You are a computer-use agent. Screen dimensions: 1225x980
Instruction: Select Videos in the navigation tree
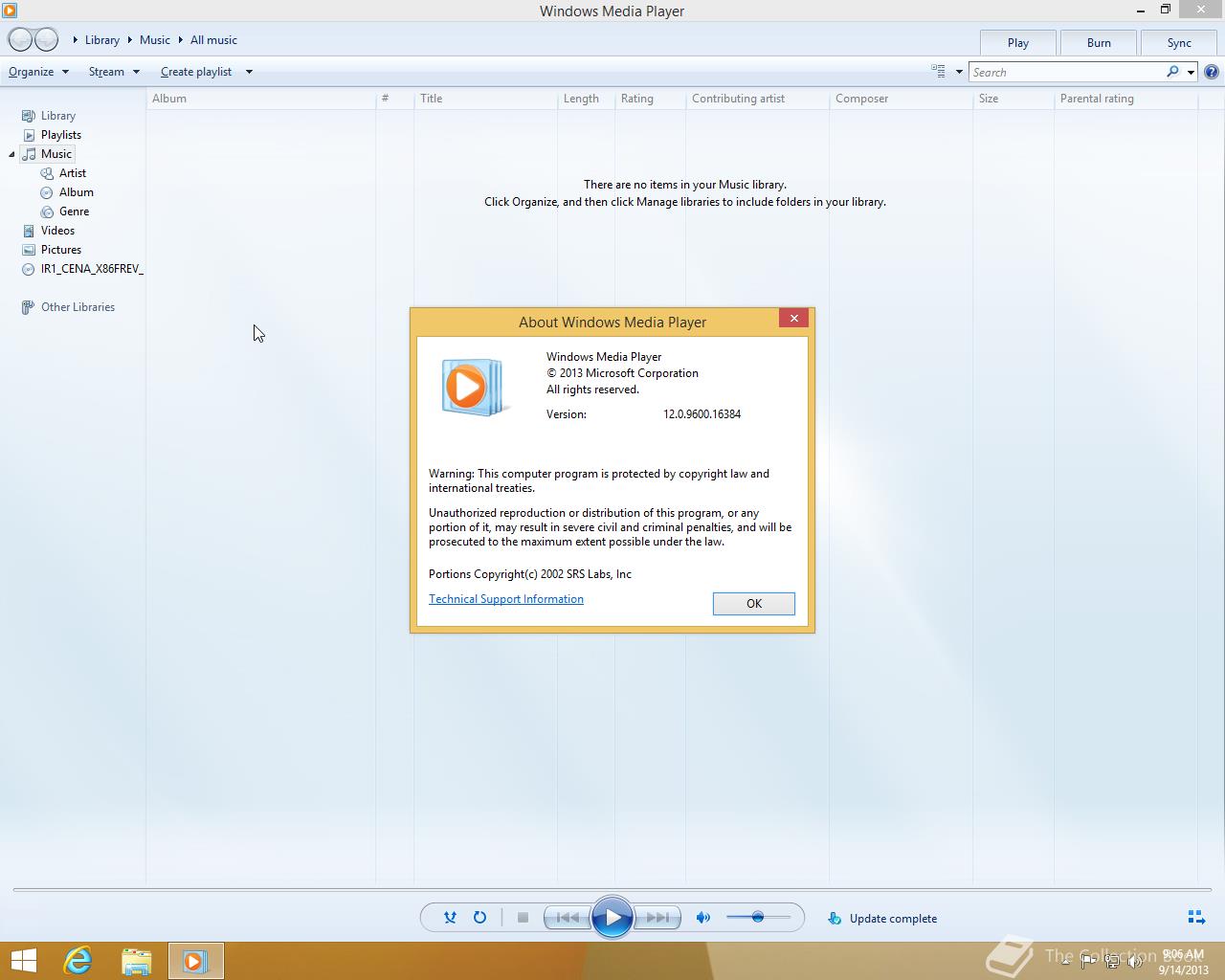pos(57,231)
